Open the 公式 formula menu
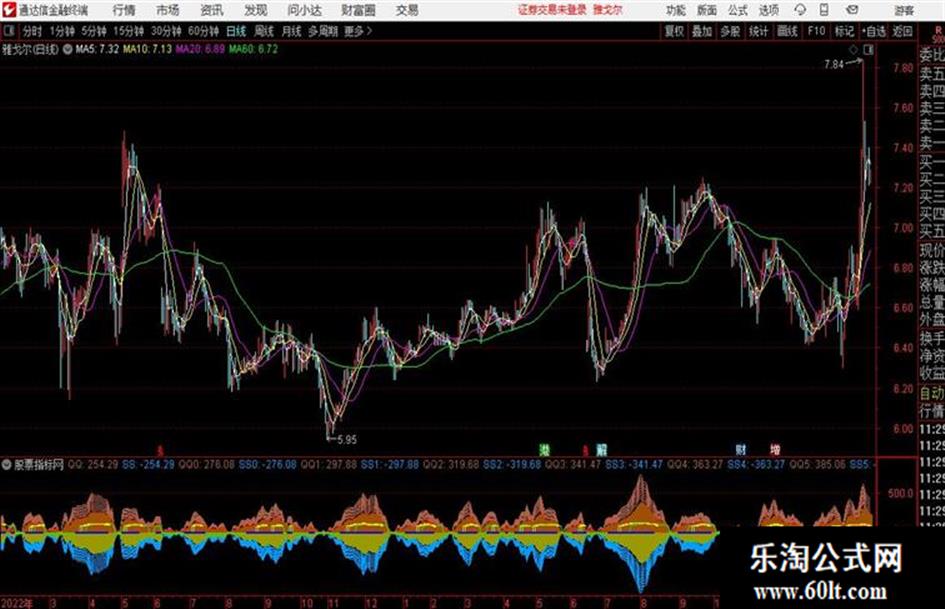The height and width of the screenshot is (609, 945). 738,10
